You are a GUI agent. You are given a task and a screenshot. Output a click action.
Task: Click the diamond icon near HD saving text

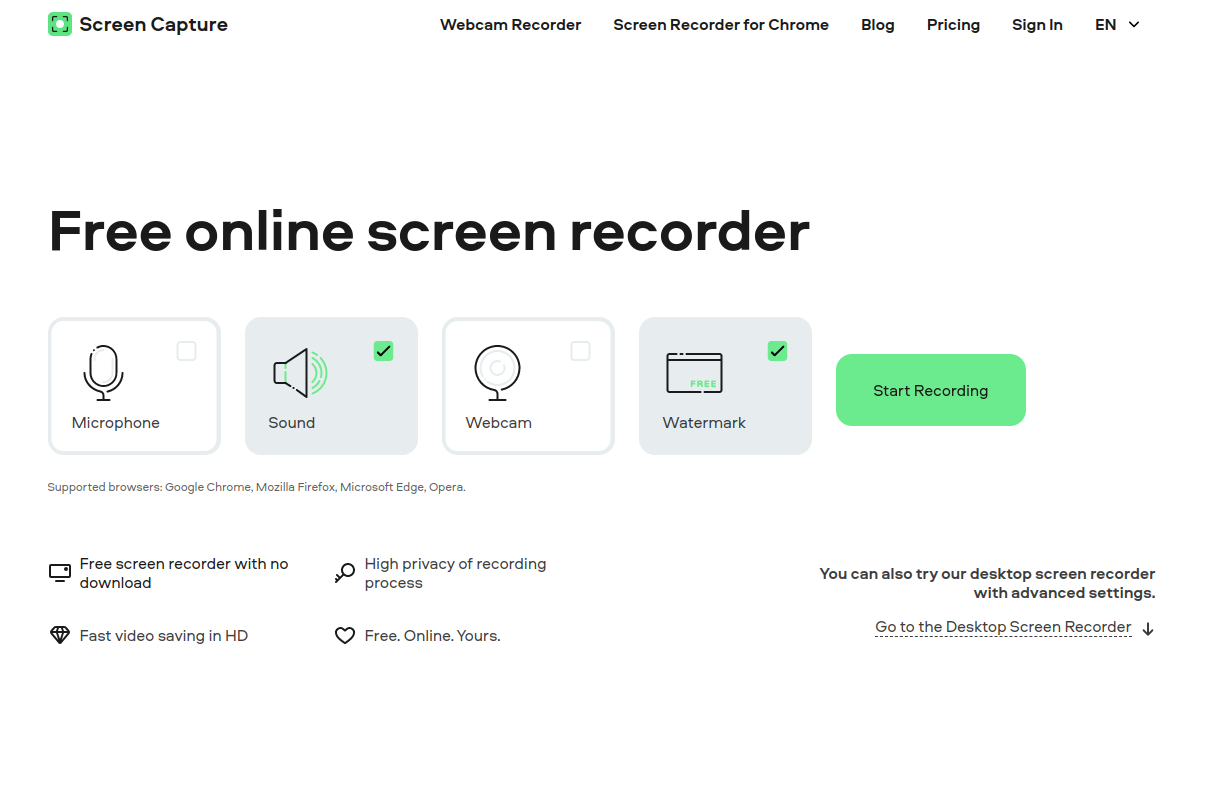click(59, 635)
